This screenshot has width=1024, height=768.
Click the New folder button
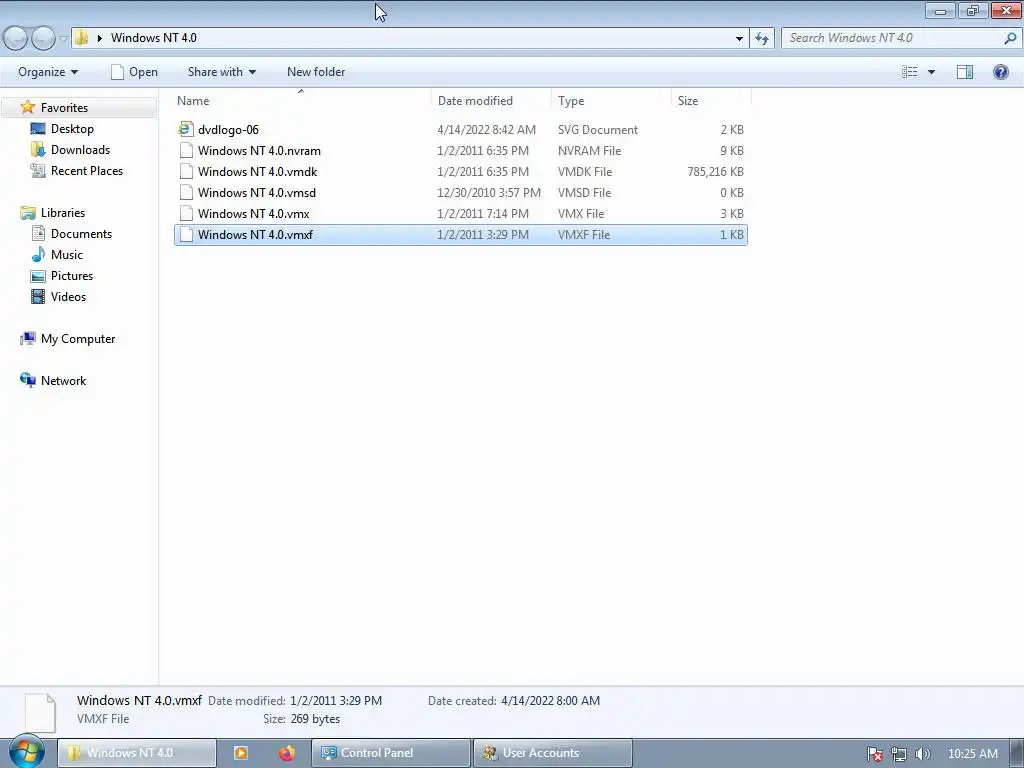pyautogui.click(x=316, y=72)
